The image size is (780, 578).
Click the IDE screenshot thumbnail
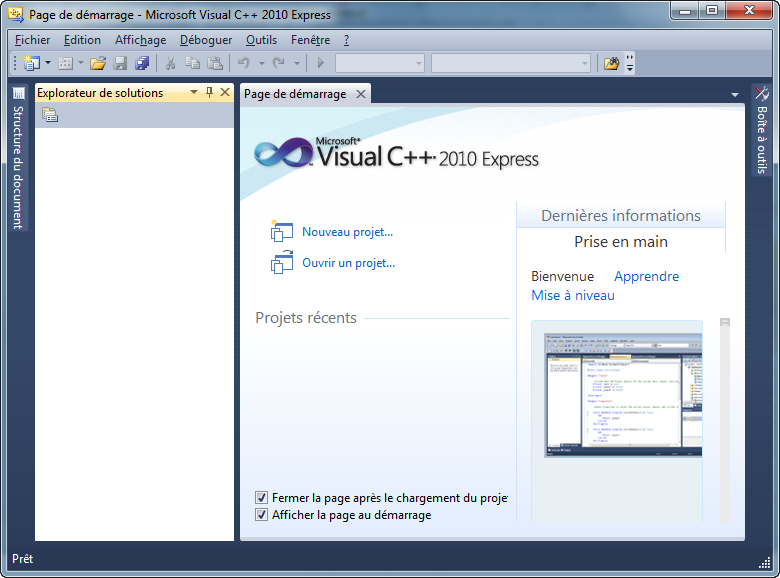tap(623, 395)
